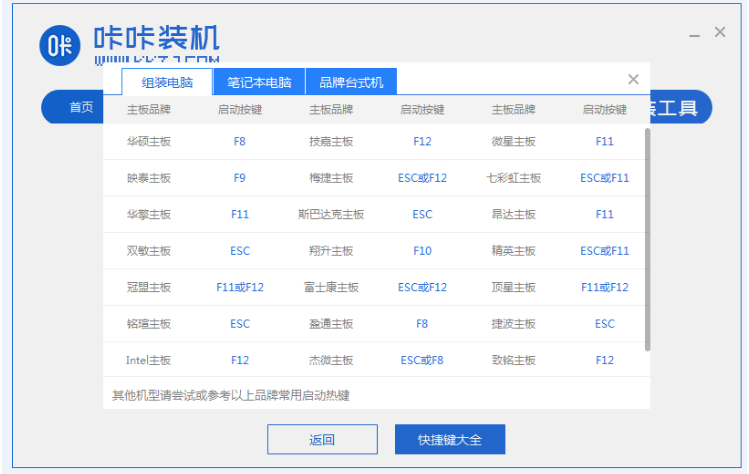Open the 笔记本电脑 tab
This screenshot has height=474, width=749.
tap(259, 82)
